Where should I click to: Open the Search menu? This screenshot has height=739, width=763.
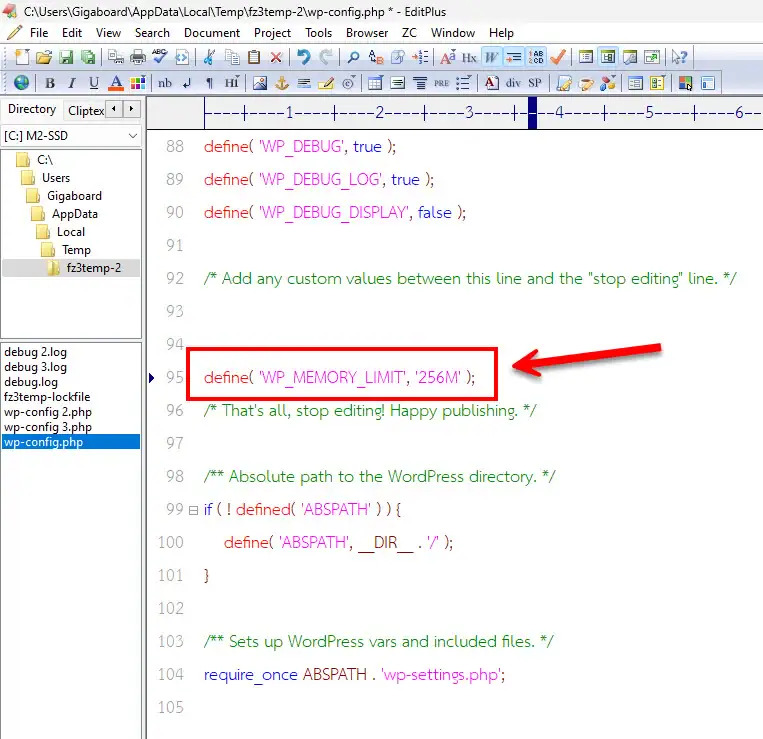(152, 33)
